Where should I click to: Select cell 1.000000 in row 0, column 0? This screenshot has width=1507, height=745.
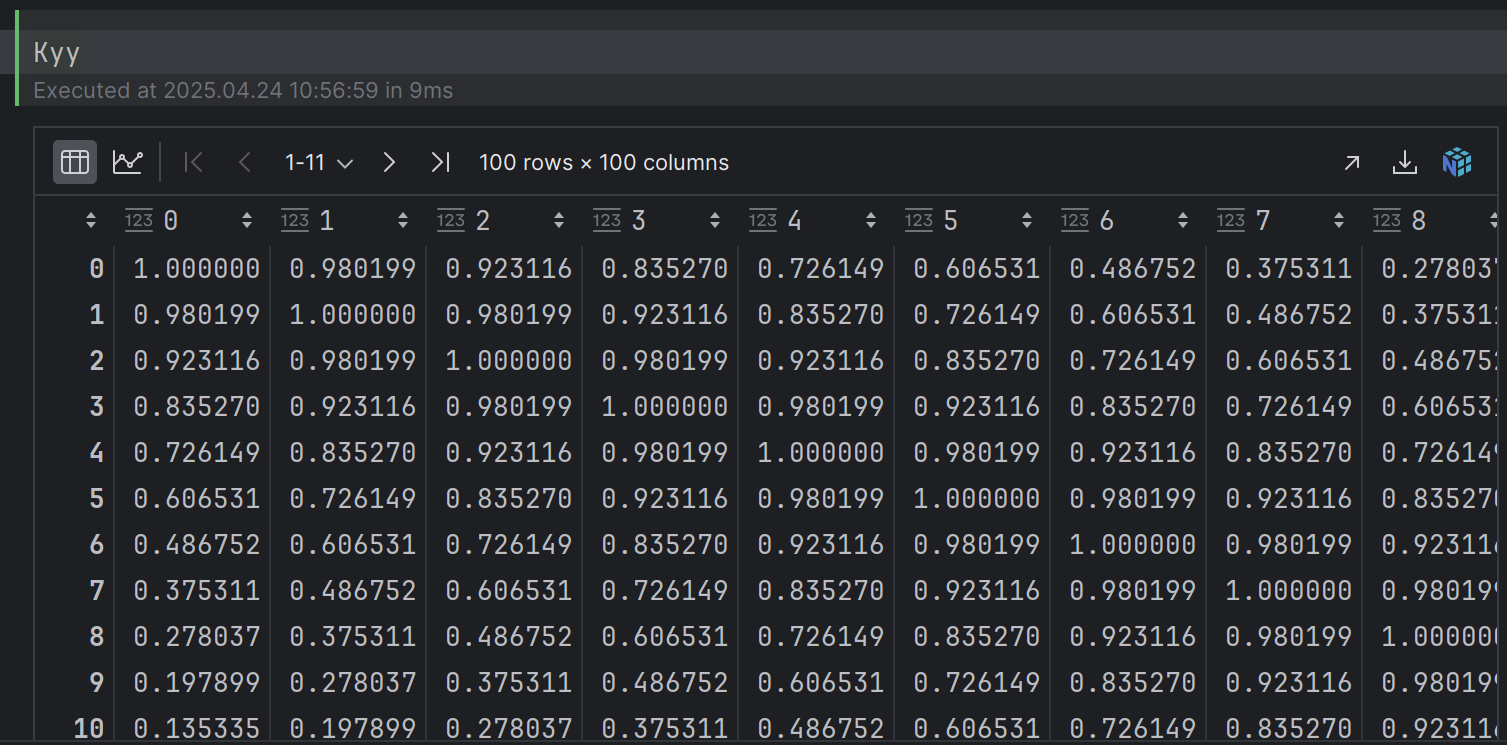pyautogui.click(x=197, y=268)
